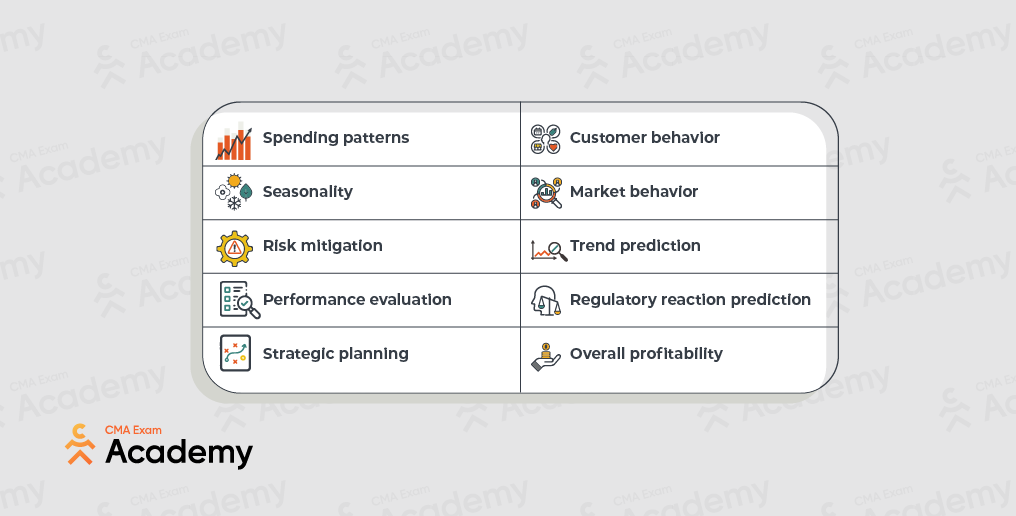Select the Market behavior magnifier icon

point(546,193)
